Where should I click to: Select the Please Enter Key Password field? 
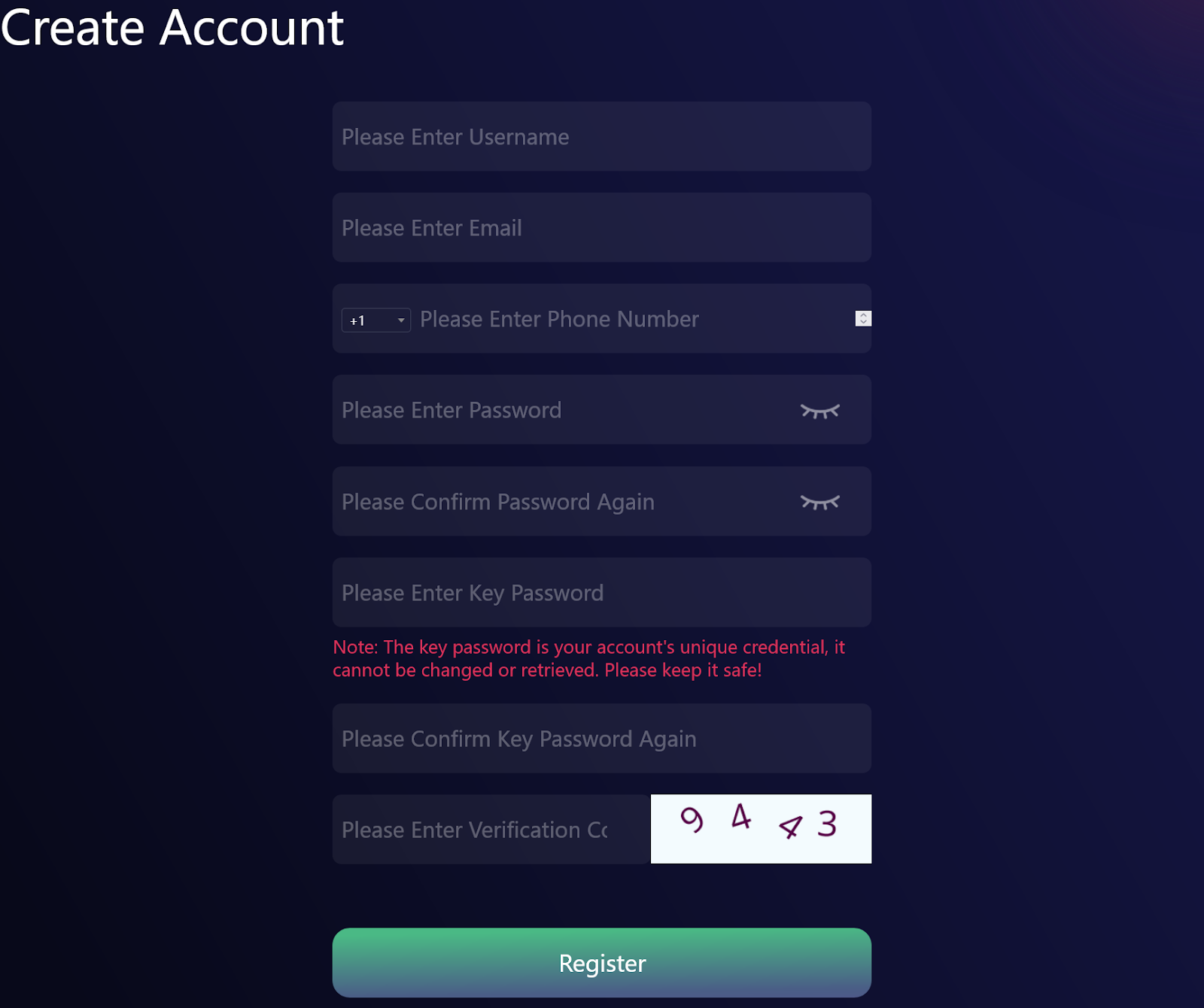coord(601,593)
